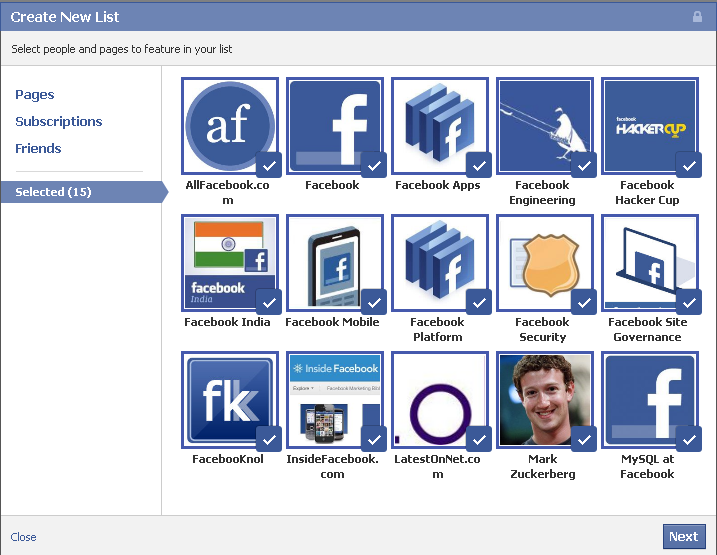Select the FacebooKnol 'fk' icon
The height and width of the screenshot is (555, 717).
point(230,400)
